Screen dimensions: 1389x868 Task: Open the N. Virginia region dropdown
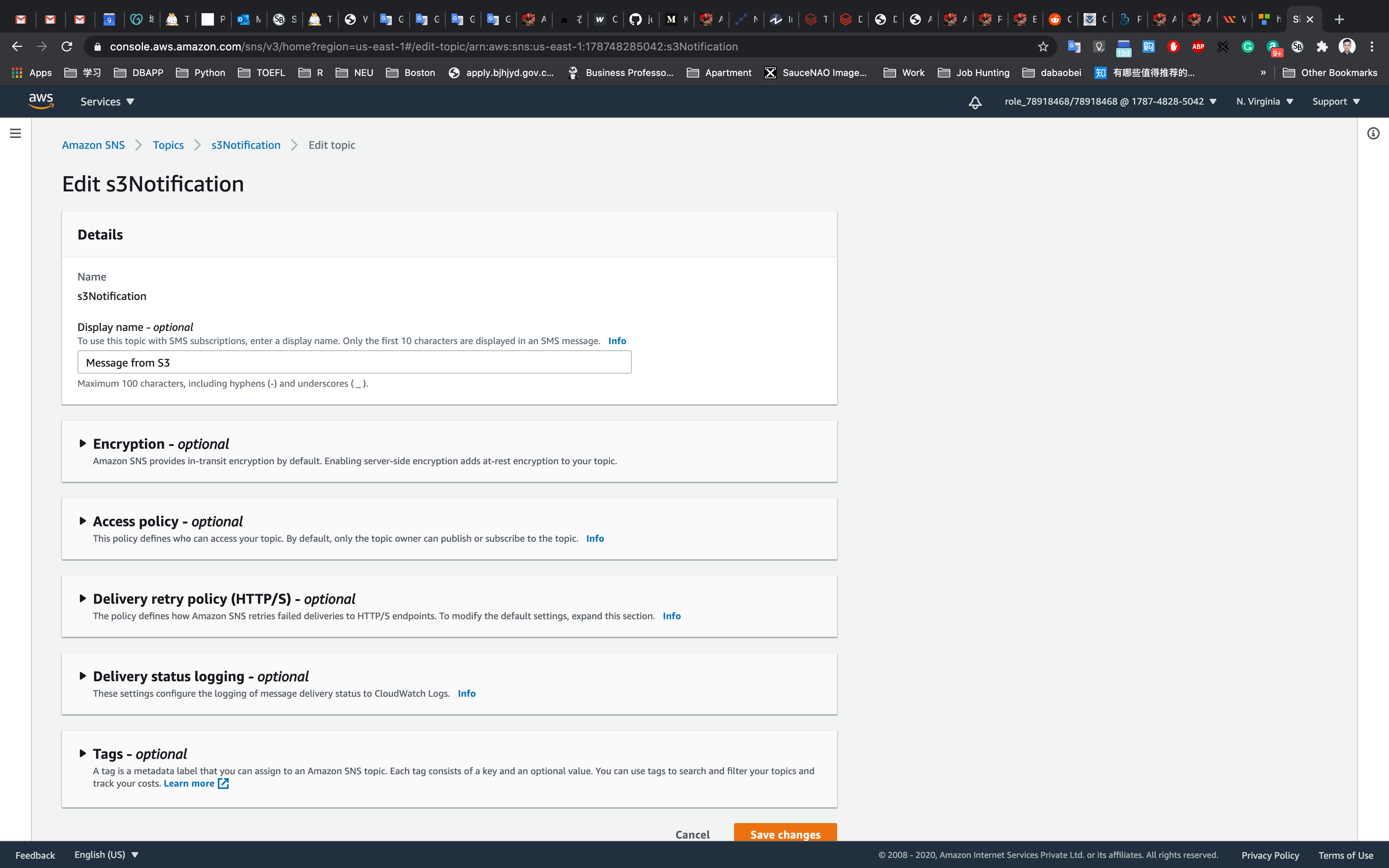[x=1265, y=102]
